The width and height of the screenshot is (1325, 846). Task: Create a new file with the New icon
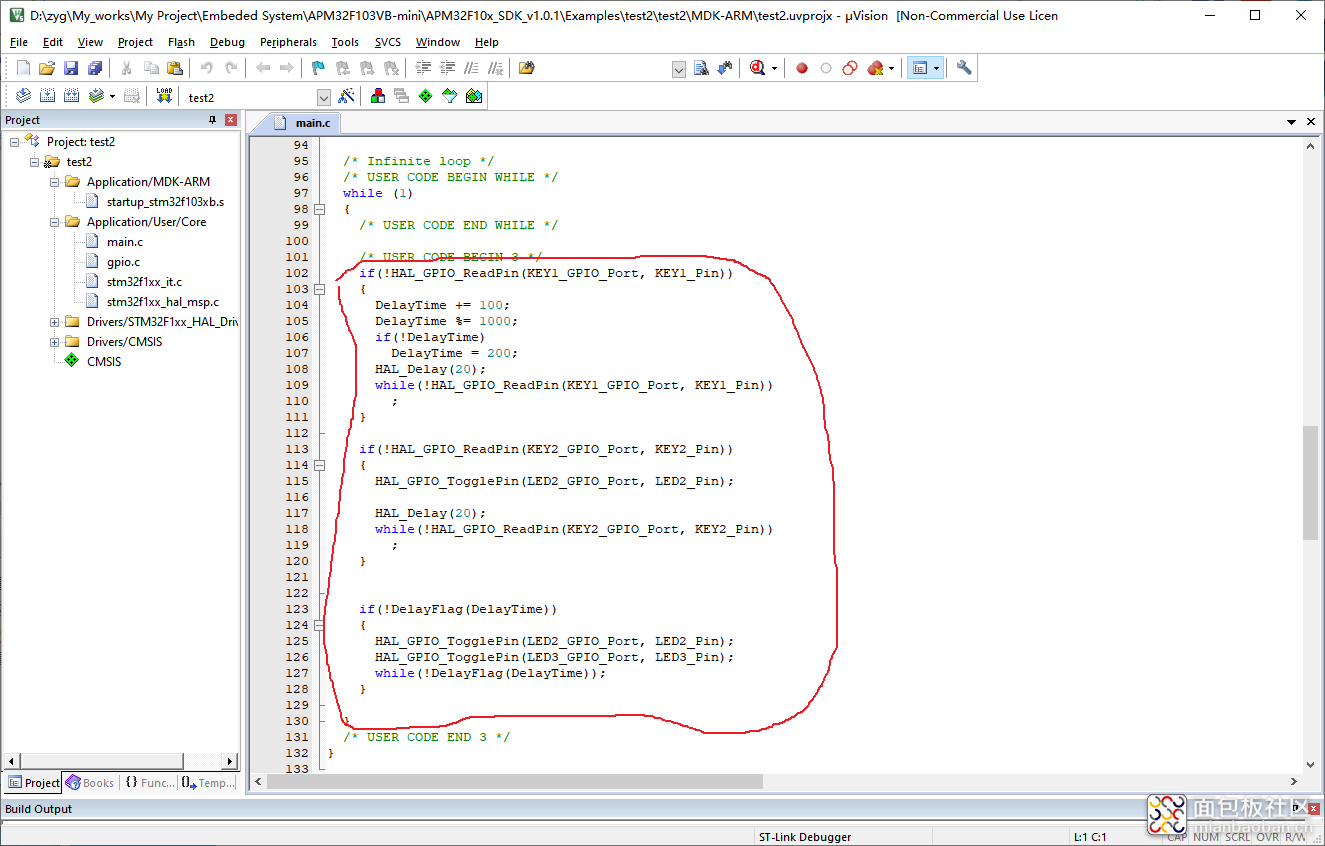[23, 68]
